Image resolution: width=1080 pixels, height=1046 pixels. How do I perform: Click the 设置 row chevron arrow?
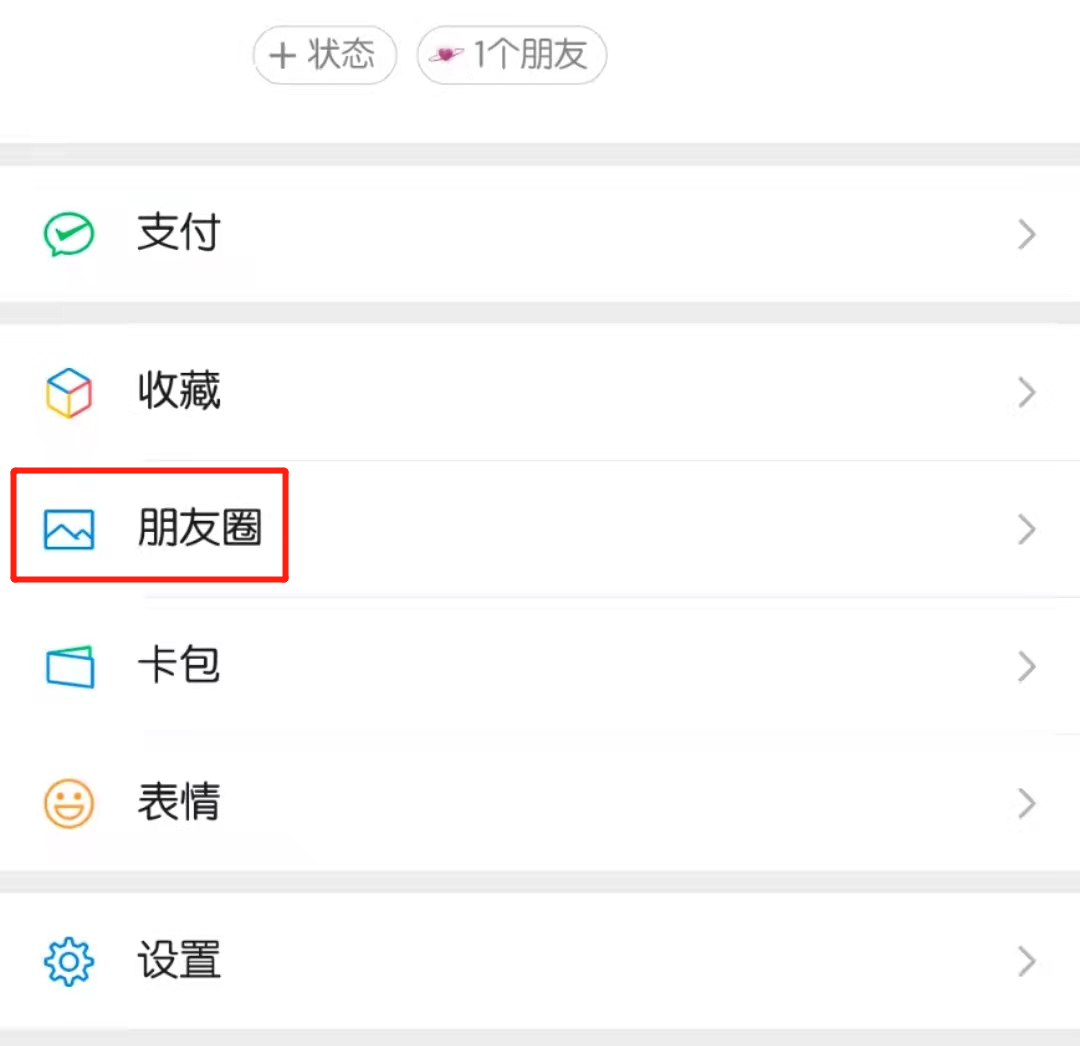tap(1027, 962)
